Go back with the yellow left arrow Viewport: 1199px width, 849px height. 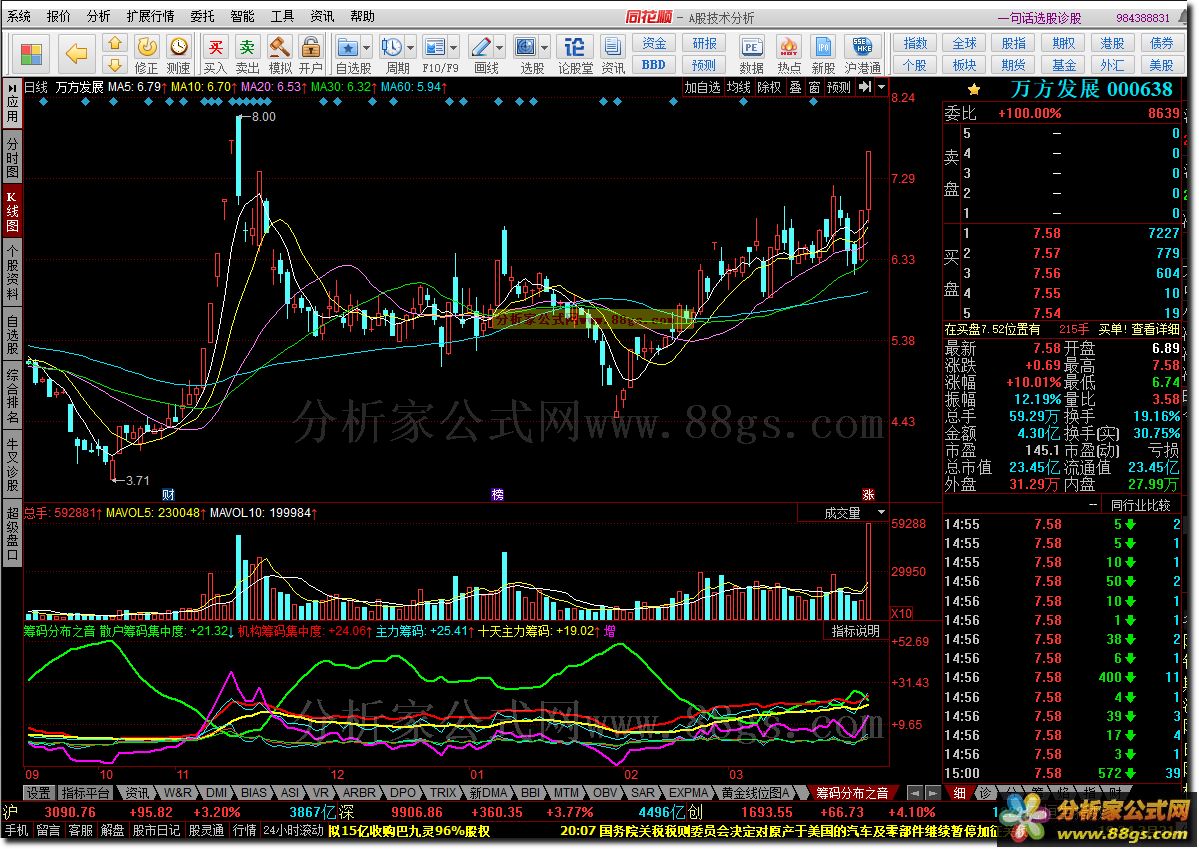(x=76, y=54)
